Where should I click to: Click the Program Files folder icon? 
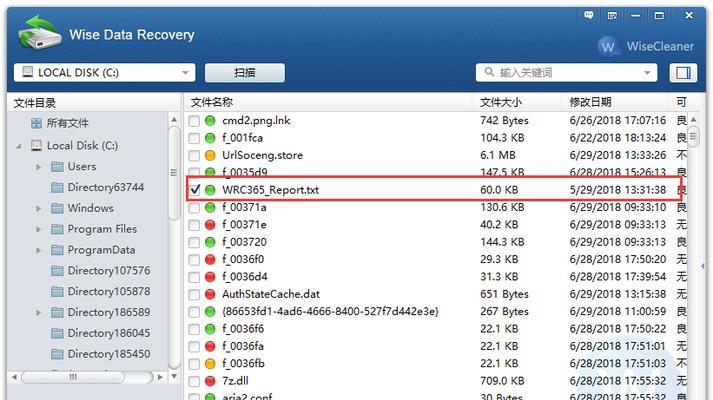click(57, 230)
